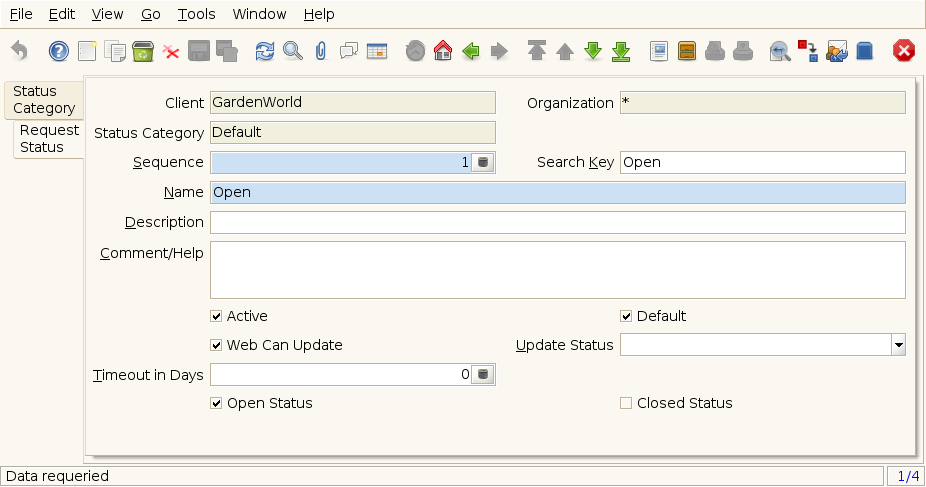This screenshot has width=926, height=487.
Task: Open the Find magnifier lookup icon
Action: click(x=293, y=51)
